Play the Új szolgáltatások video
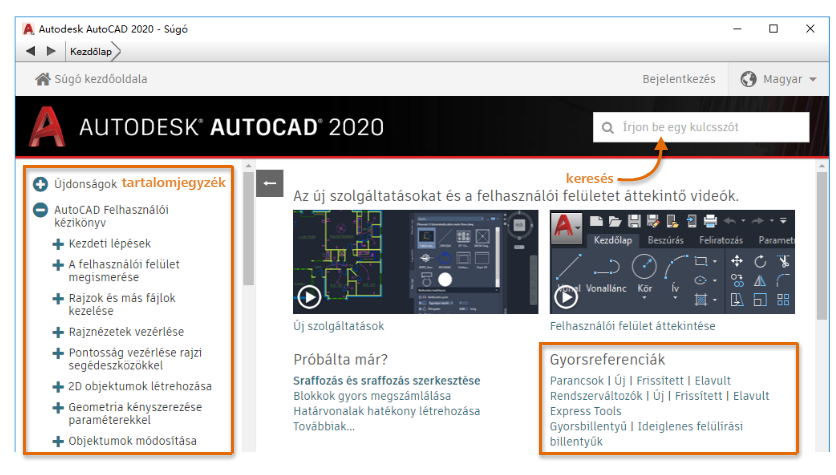This screenshot has height=475, width=836. (x=309, y=297)
